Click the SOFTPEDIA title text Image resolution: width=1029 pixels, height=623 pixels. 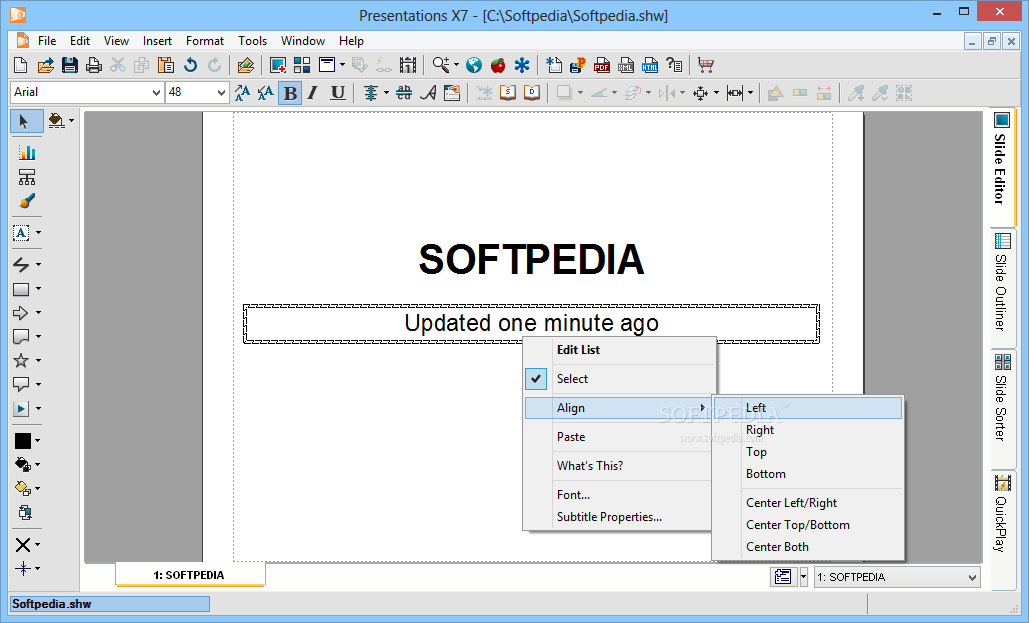532,259
